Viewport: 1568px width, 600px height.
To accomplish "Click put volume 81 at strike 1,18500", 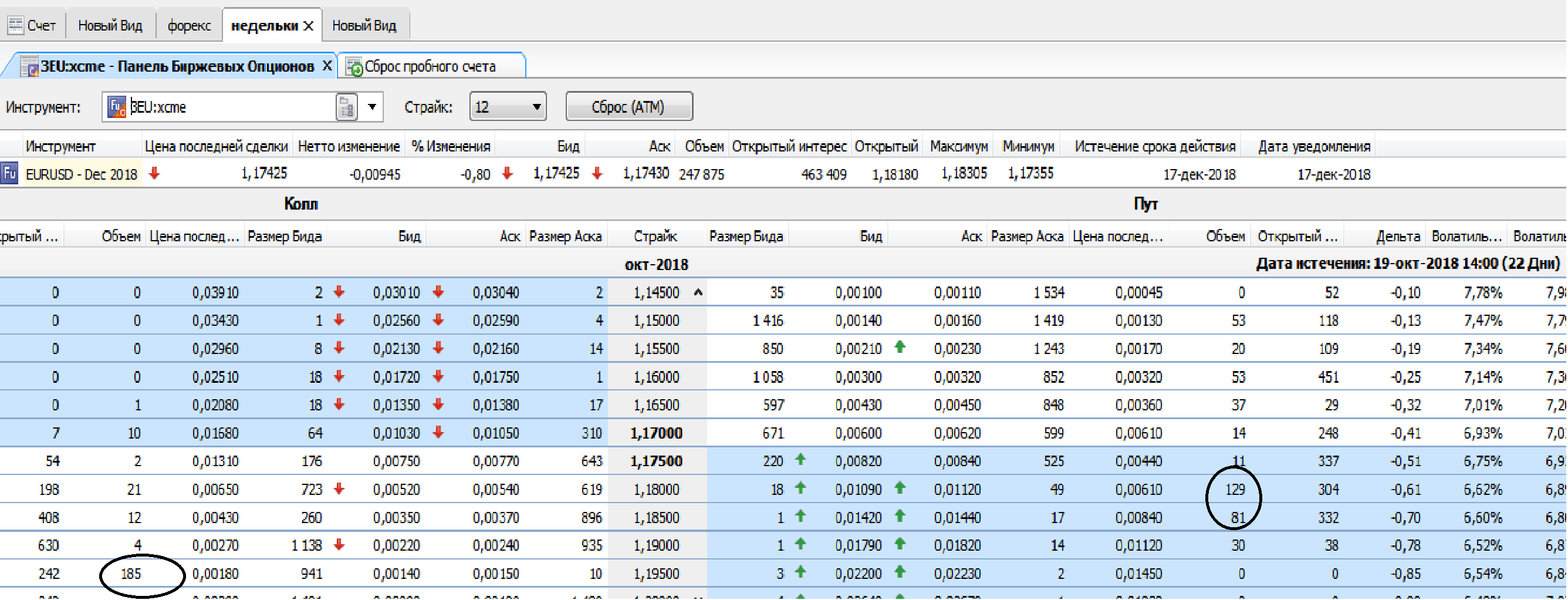I will pos(1238,518).
